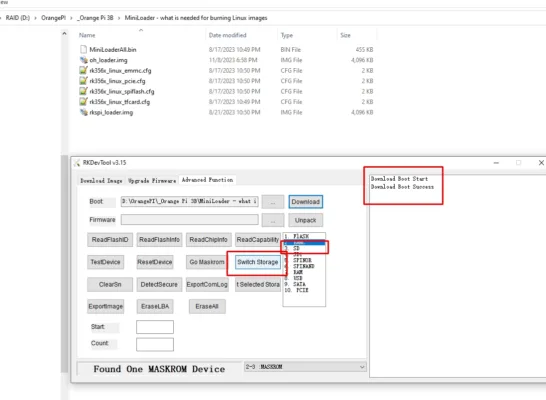Image resolution: width=546 pixels, height=400 pixels.
Task: Click the RKDevTool title bar app icon
Action: [x=77, y=163]
